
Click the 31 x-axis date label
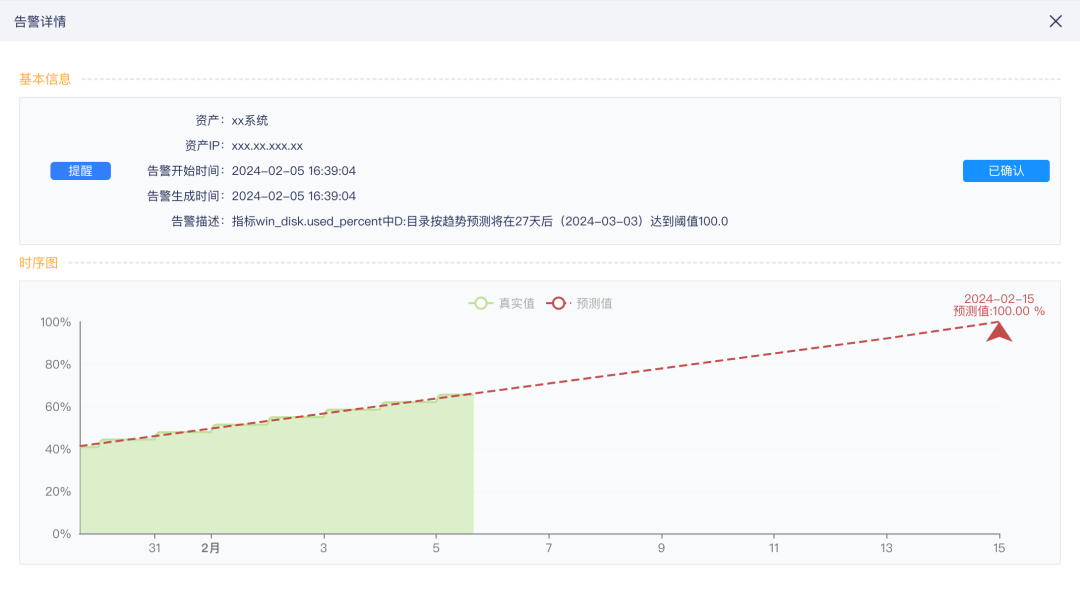pos(154,548)
